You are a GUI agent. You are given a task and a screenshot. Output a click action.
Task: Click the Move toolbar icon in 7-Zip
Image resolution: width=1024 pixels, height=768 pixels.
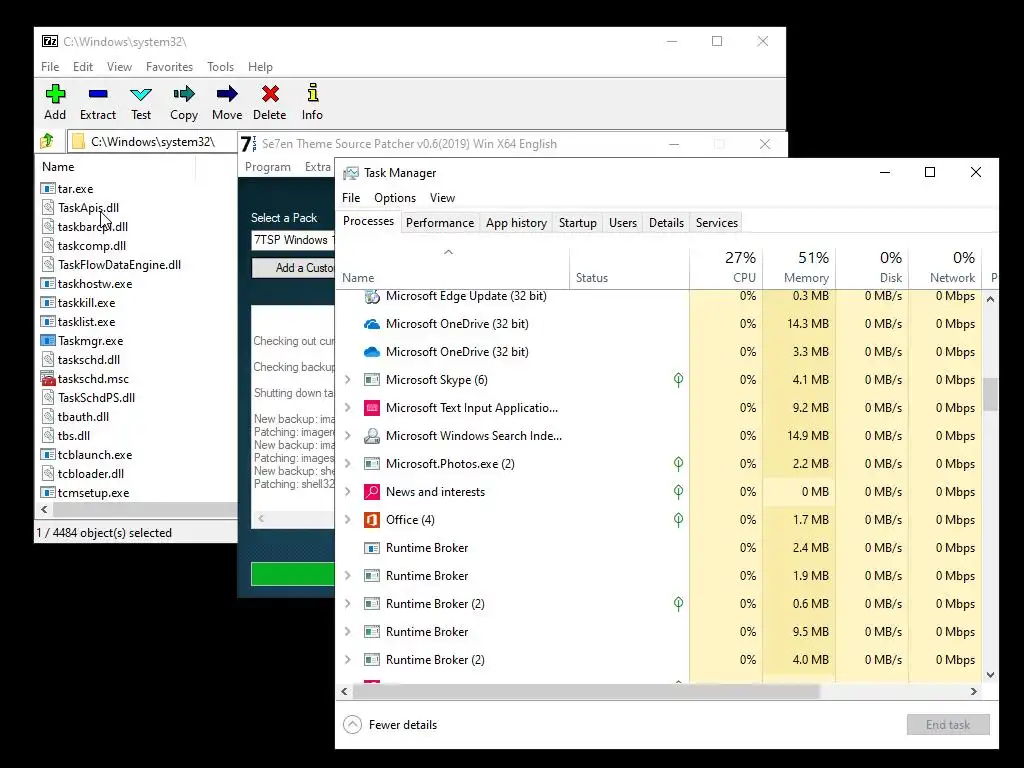[227, 94]
